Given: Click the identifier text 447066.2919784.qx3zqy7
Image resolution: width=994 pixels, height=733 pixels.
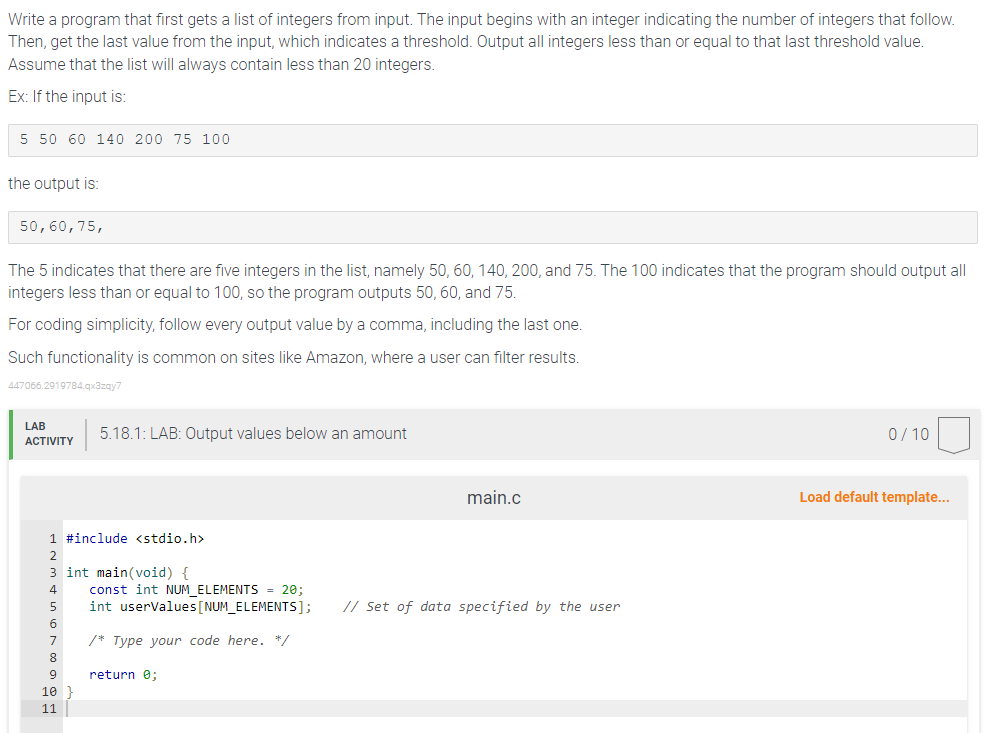Looking at the screenshot, I should tap(65, 386).
